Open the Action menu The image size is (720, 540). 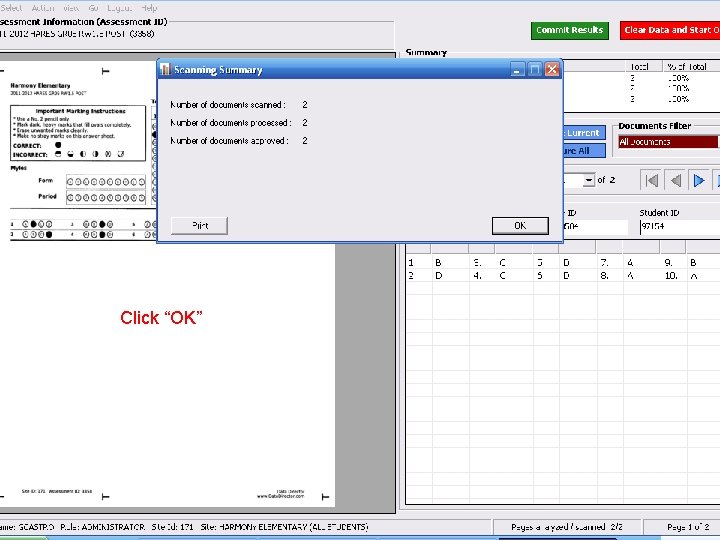point(43,8)
